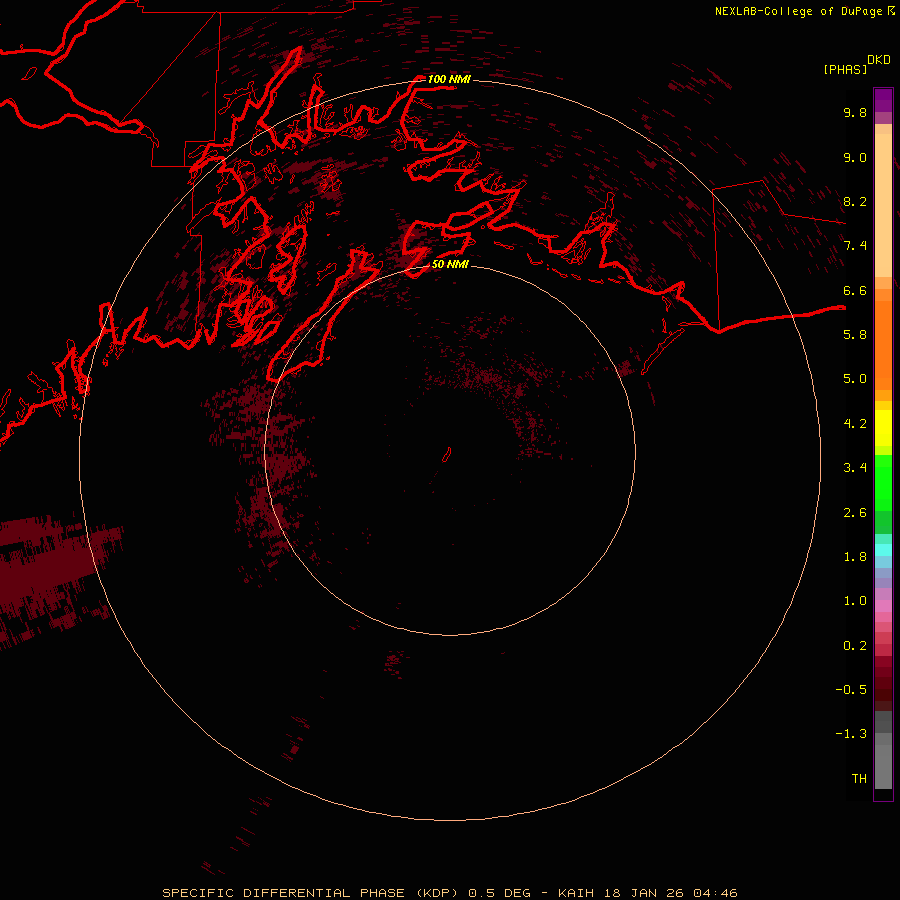
Task: Click the -0.5 legend value
Action: [x=851, y=690]
